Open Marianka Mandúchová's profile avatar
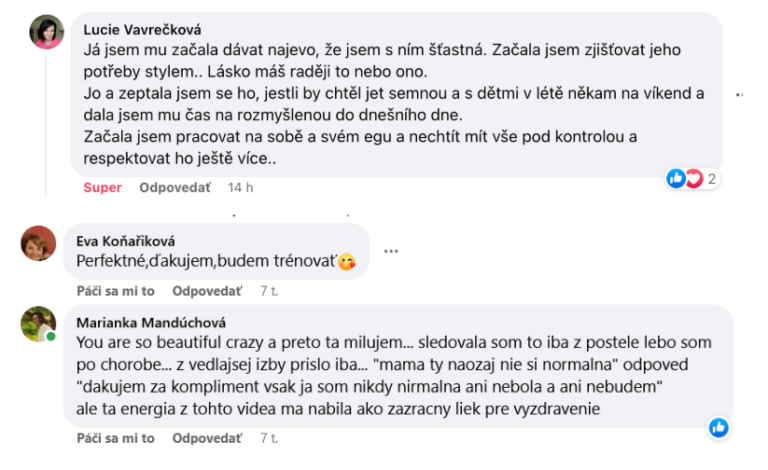This screenshot has height=470, width=768. (x=38, y=323)
